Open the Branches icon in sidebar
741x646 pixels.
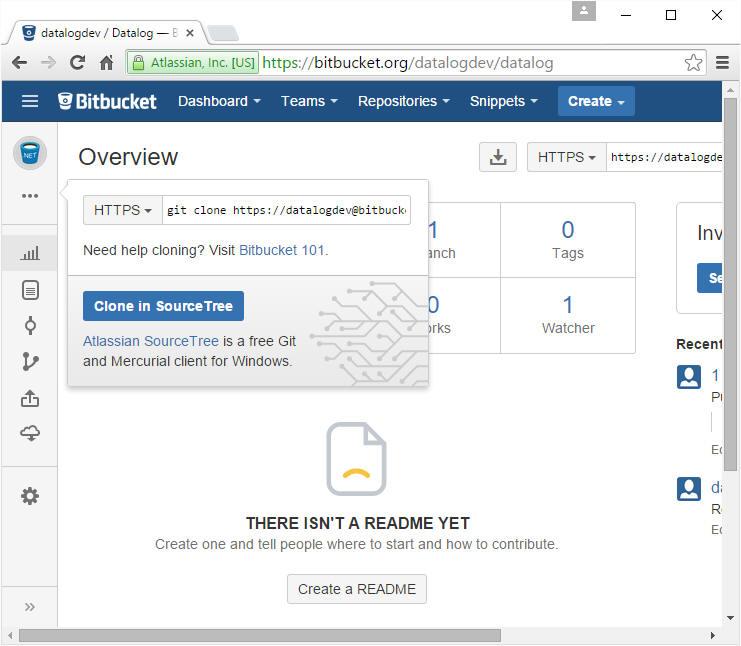(30, 362)
